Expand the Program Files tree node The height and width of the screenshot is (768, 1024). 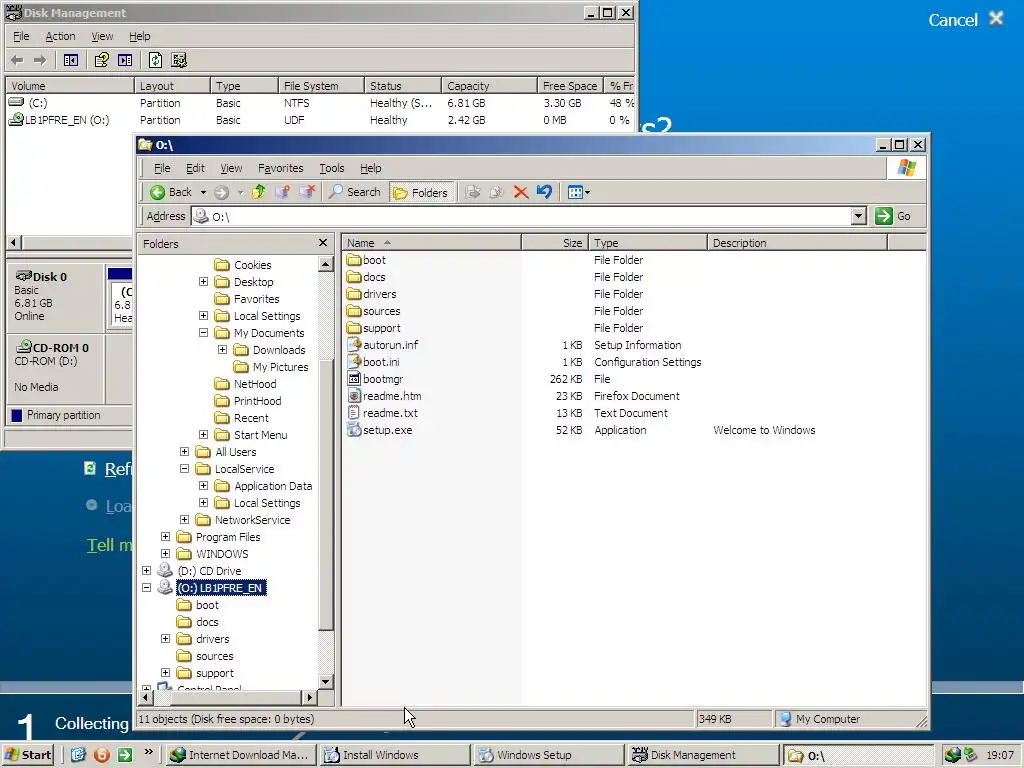[165, 536]
